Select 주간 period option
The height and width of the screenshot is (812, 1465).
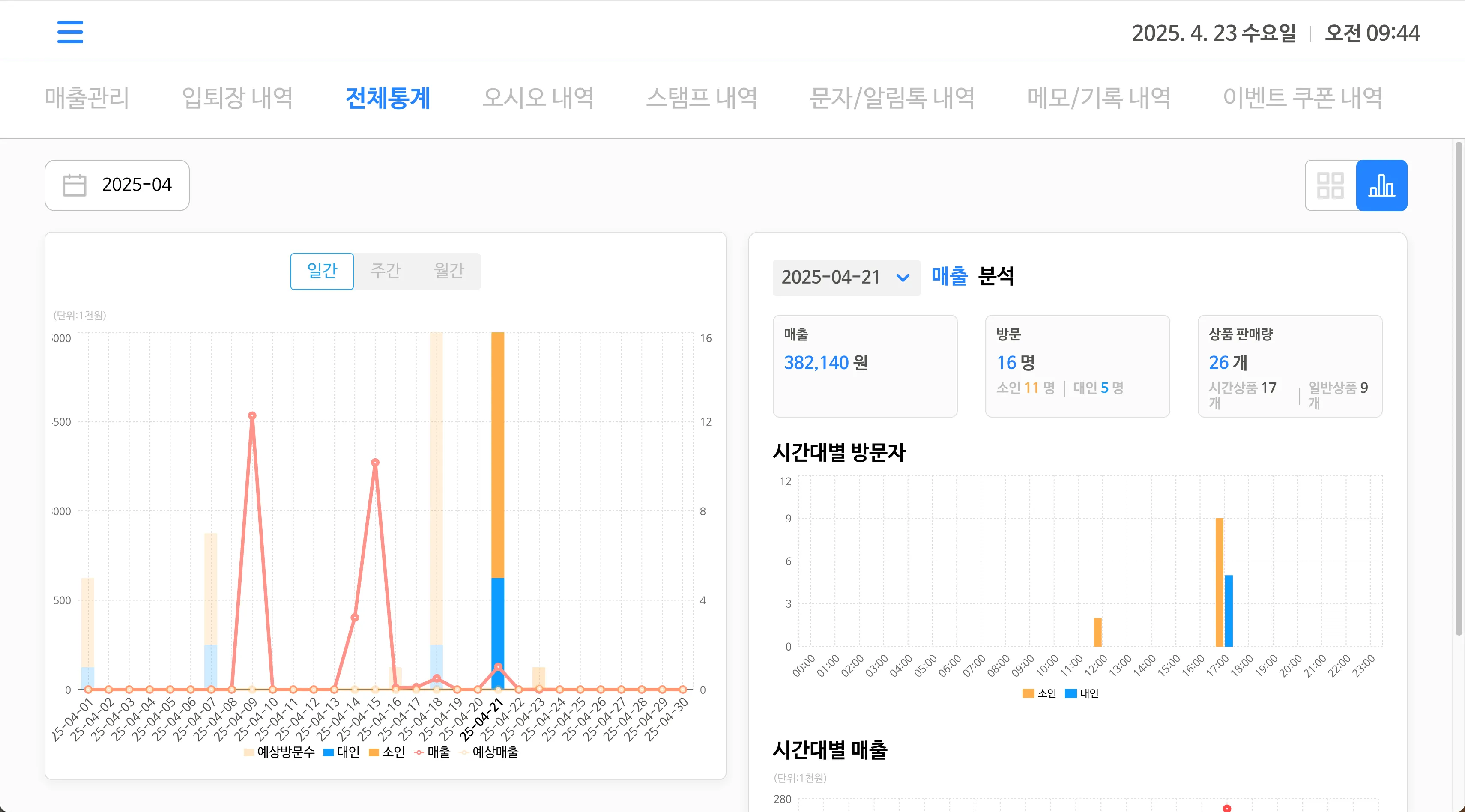point(385,271)
